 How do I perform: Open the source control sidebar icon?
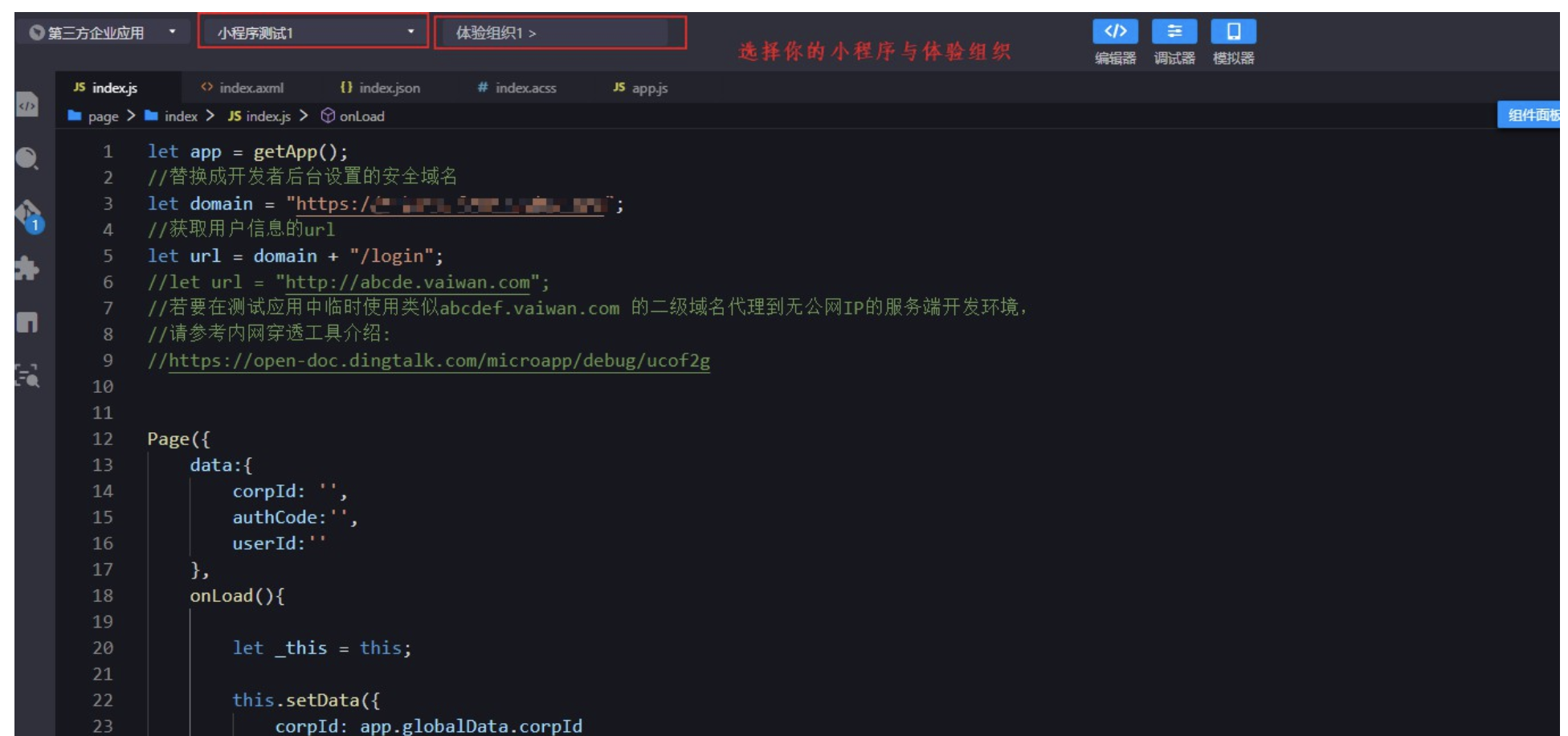[29, 215]
